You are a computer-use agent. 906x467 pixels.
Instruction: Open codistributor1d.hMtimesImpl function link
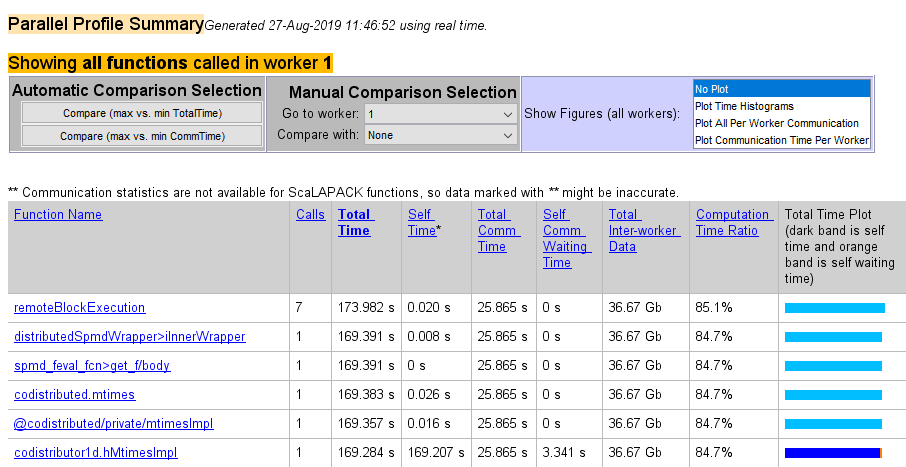(x=96, y=453)
